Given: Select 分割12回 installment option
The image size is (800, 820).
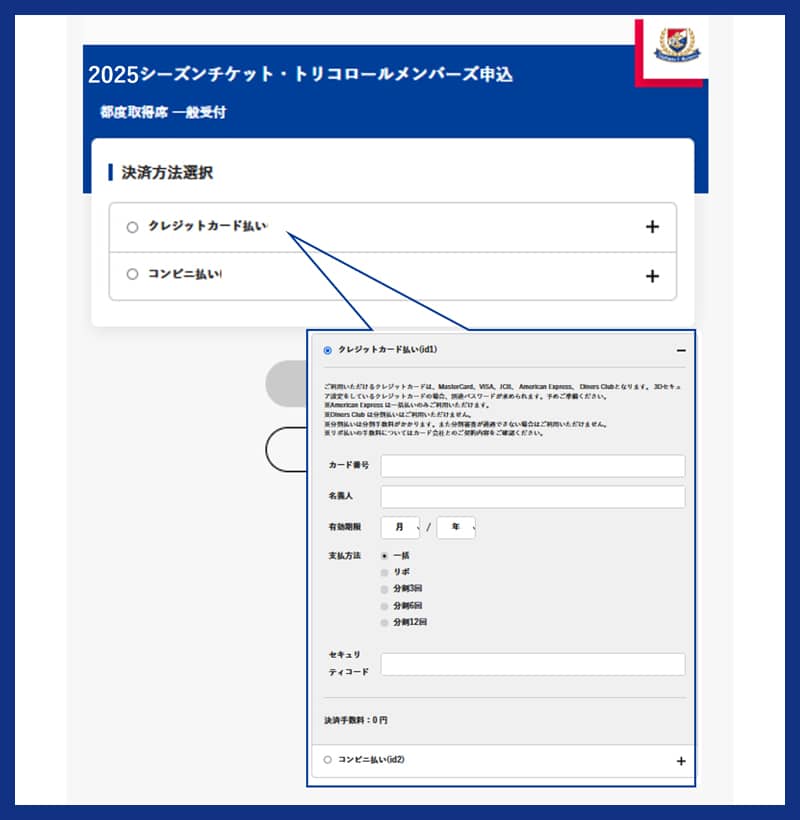Looking at the screenshot, I should [x=385, y=622].
